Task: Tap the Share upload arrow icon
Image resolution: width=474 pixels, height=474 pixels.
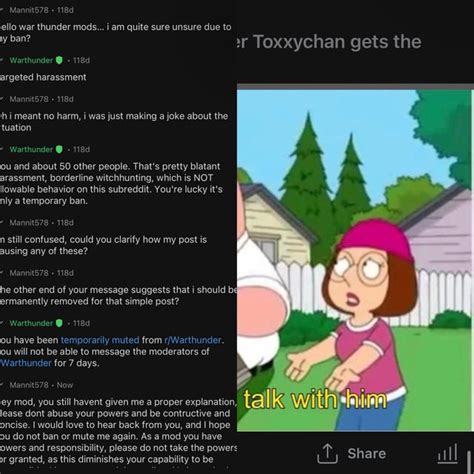Action: click(x=327, y=454)
